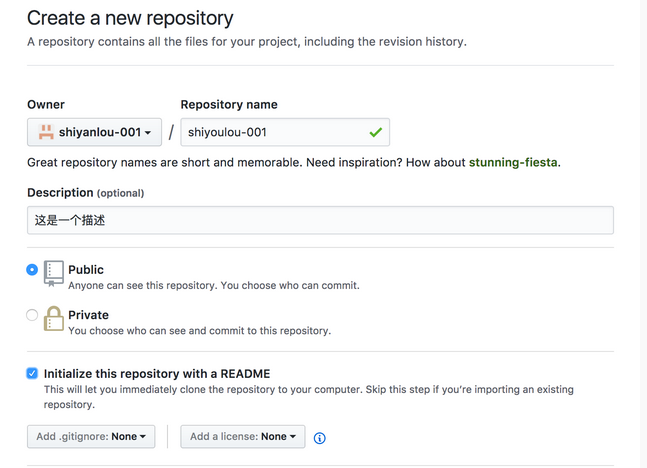
Task: Click the Private label text
Action: [88, 315]
